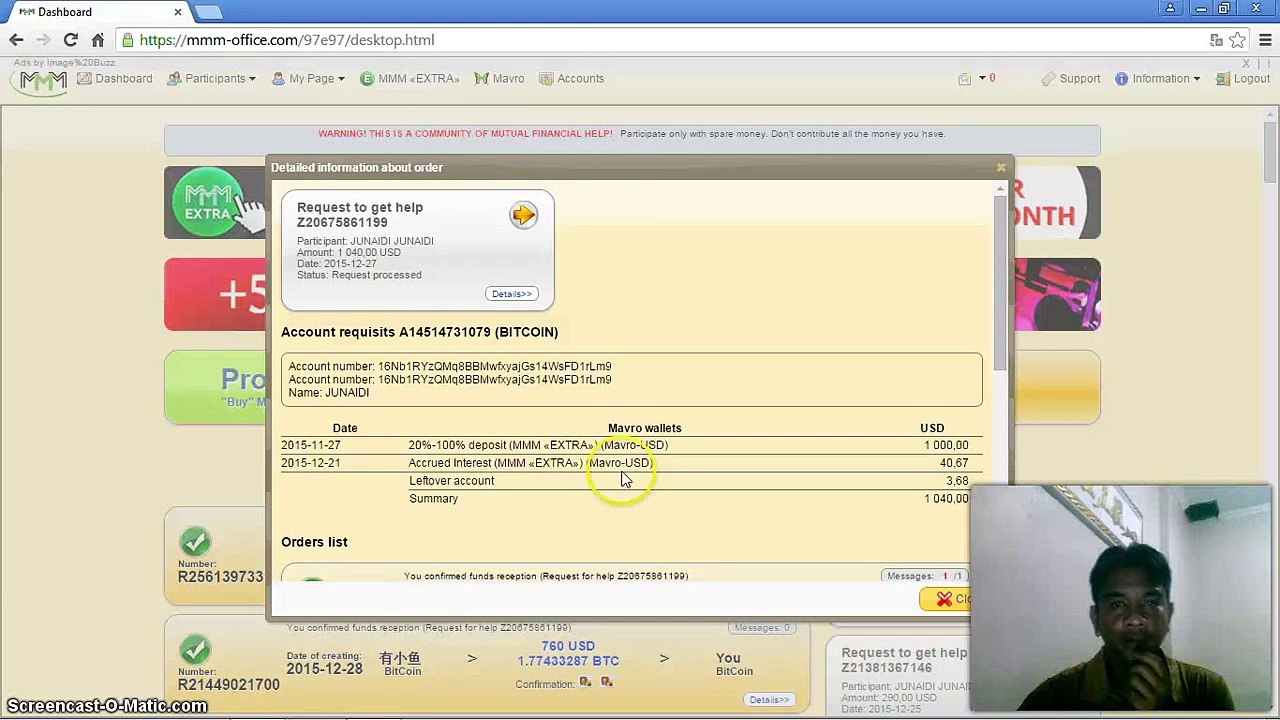The image size is (1280, 720).
Task: Click the green checkmark for order R256139733
Action: [195, 543]
